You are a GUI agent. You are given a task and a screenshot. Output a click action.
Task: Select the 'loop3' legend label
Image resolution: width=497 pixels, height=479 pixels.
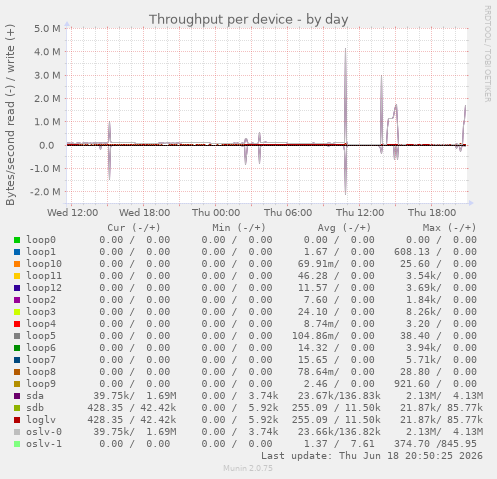point(41,312)
